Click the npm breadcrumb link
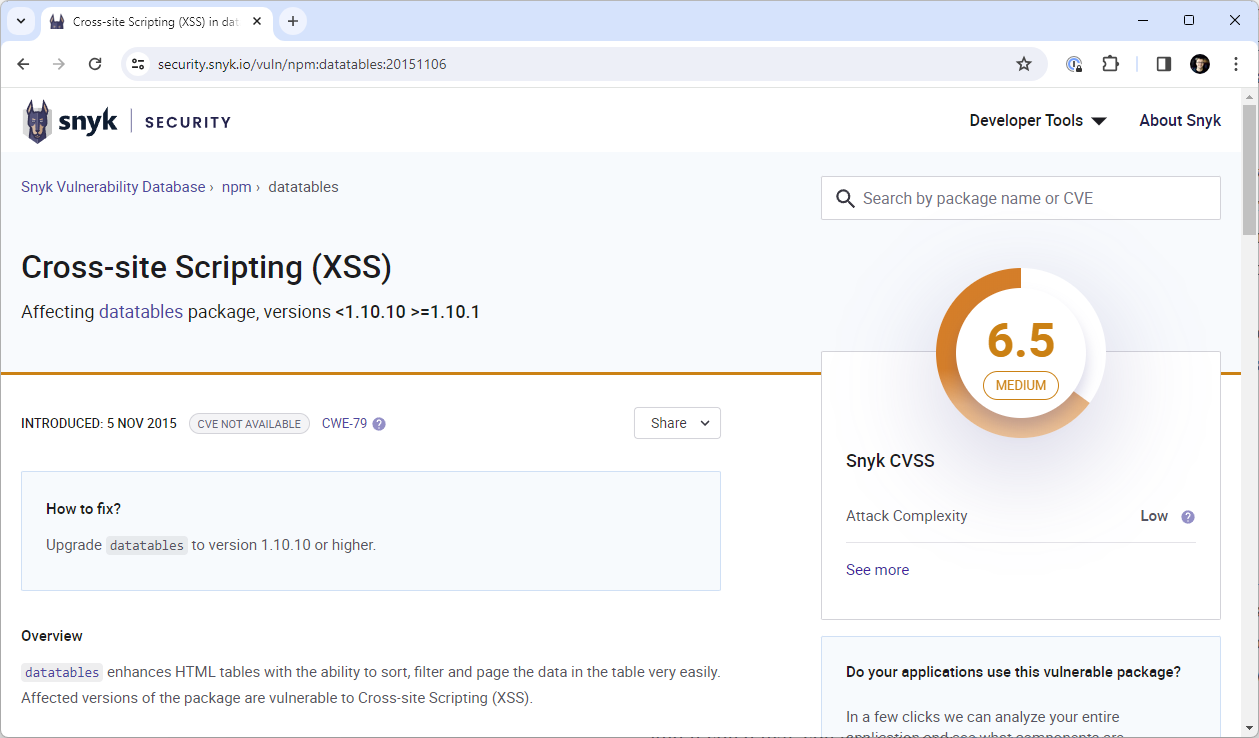This screenshot has height=738, width=1259. [x=236, y=187]
